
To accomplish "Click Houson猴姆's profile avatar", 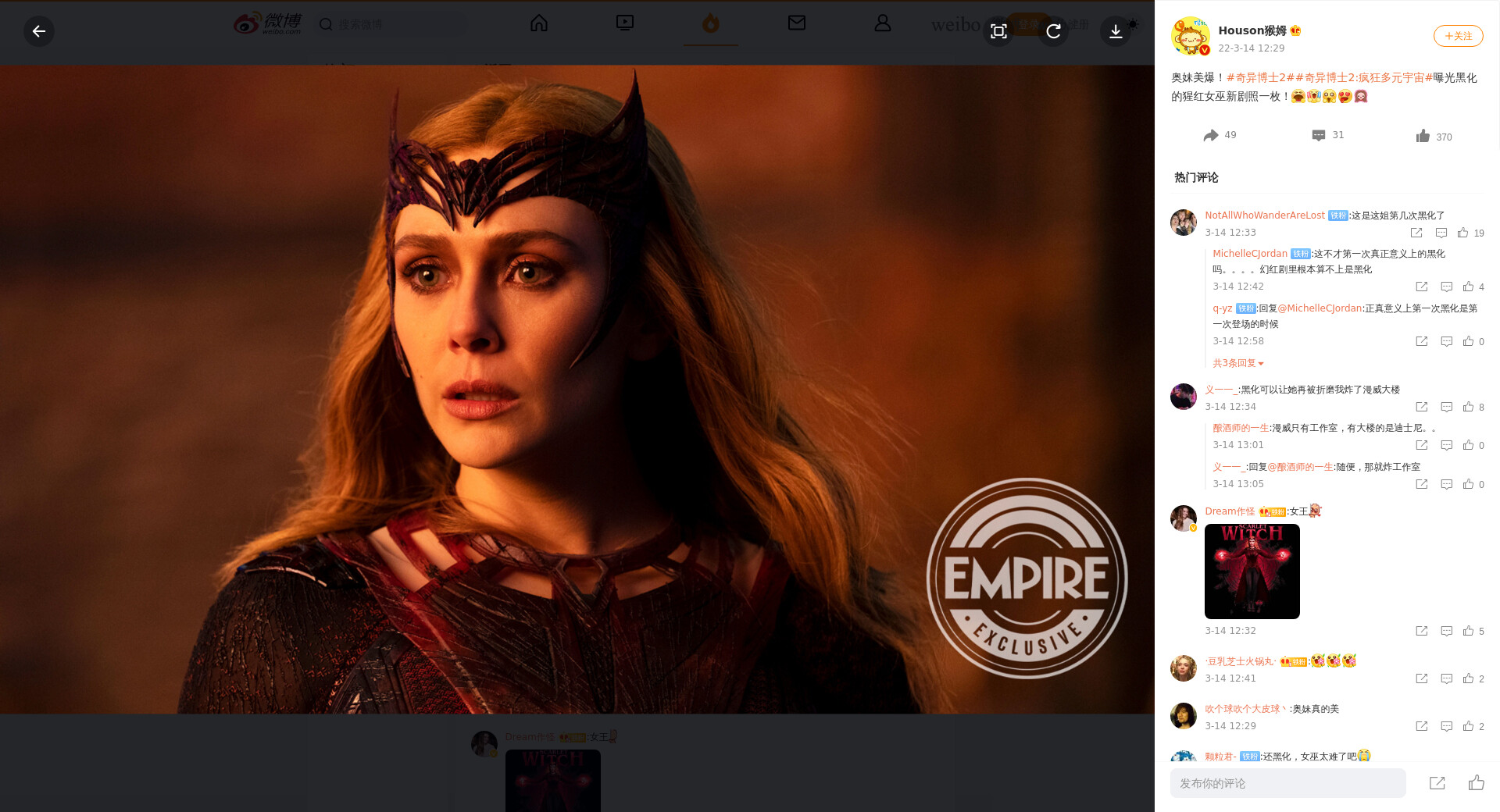I will click(x=1190, y=37).
